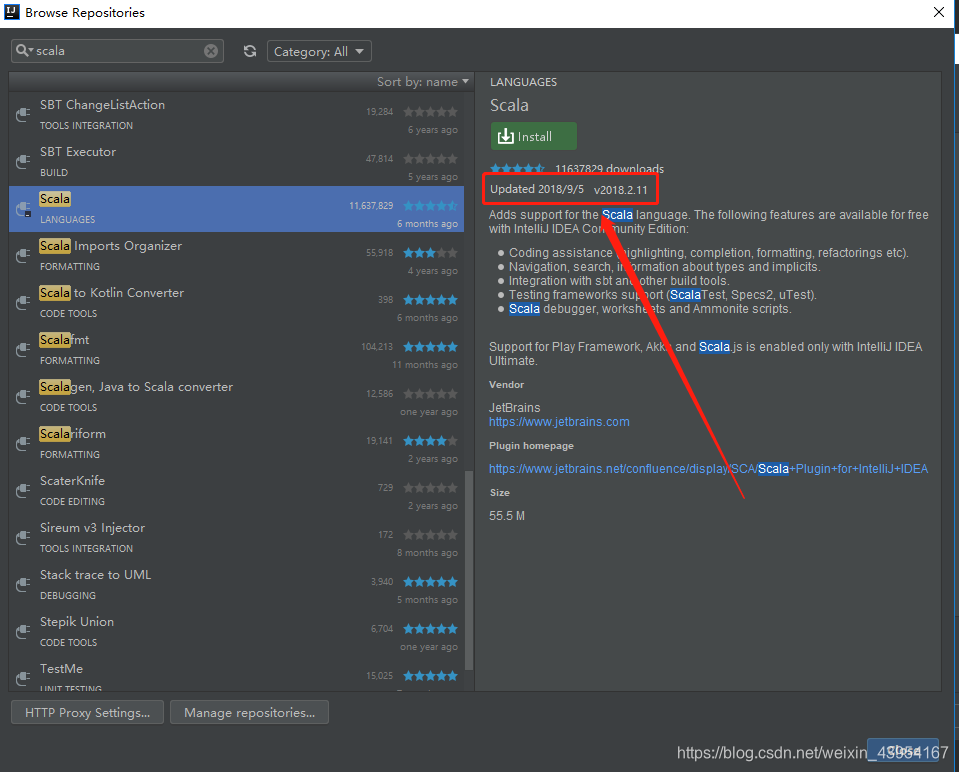Select the SBT ChangeListAction plugin
This screenshot has height=772, width=959.
click(237, 115)
